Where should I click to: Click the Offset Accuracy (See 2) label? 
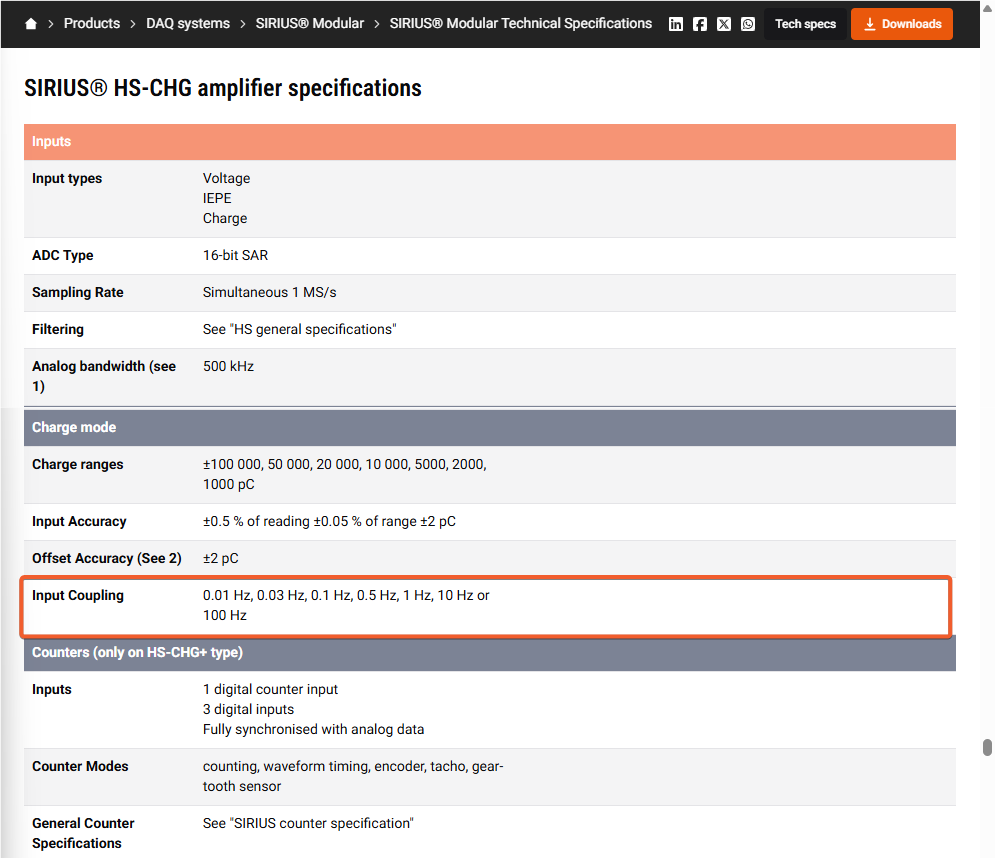pyautogui.click(x=107, y=558)
